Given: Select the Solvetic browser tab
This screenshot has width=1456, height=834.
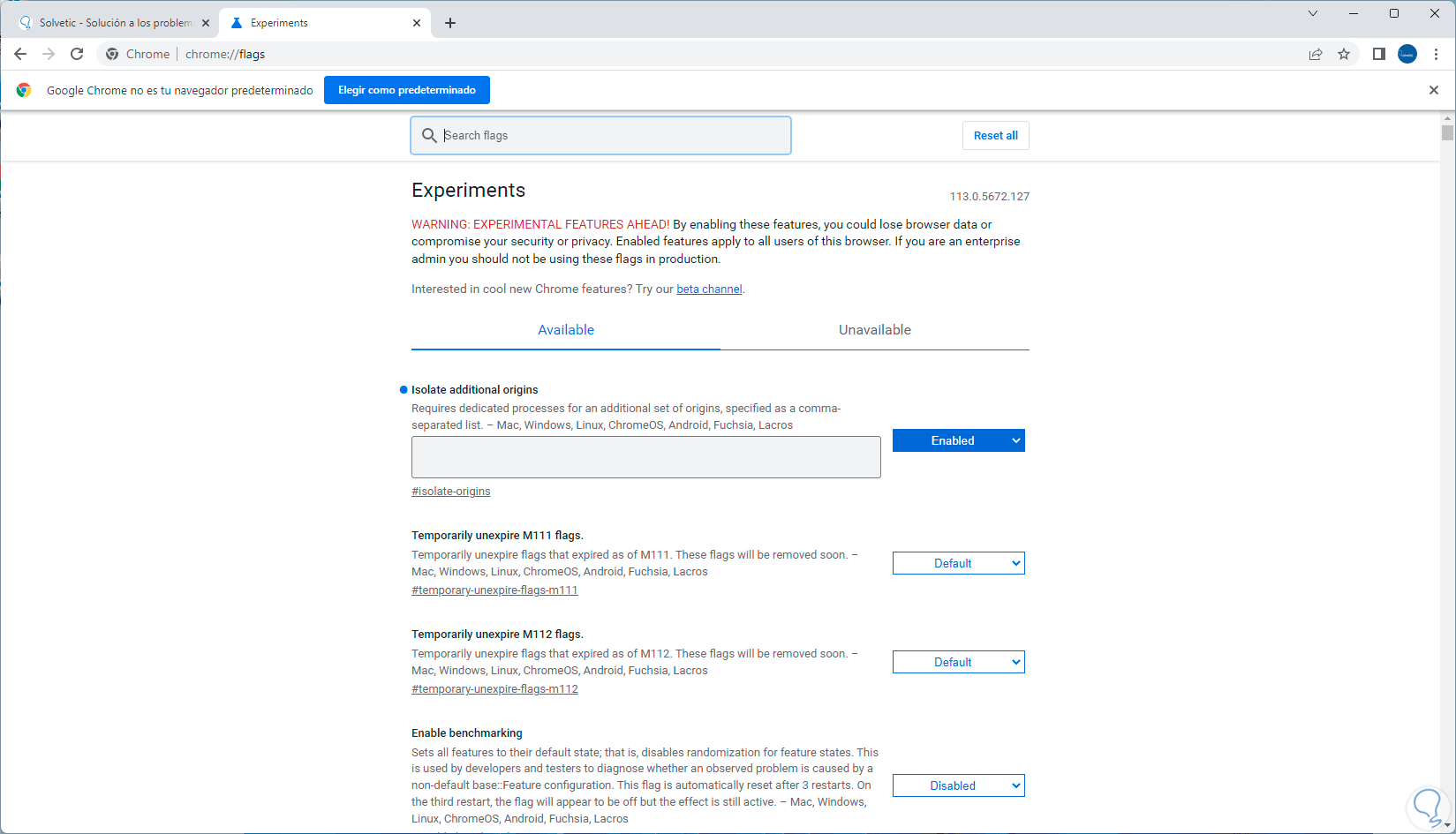Looking at the screenshot, I should tap(115, 23).
